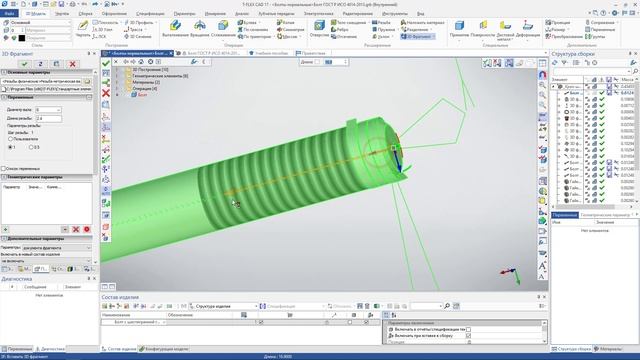Expand the 'Материалы [2]' tree node
Viewport: 640px width, 360px height.
click(118, 82)
